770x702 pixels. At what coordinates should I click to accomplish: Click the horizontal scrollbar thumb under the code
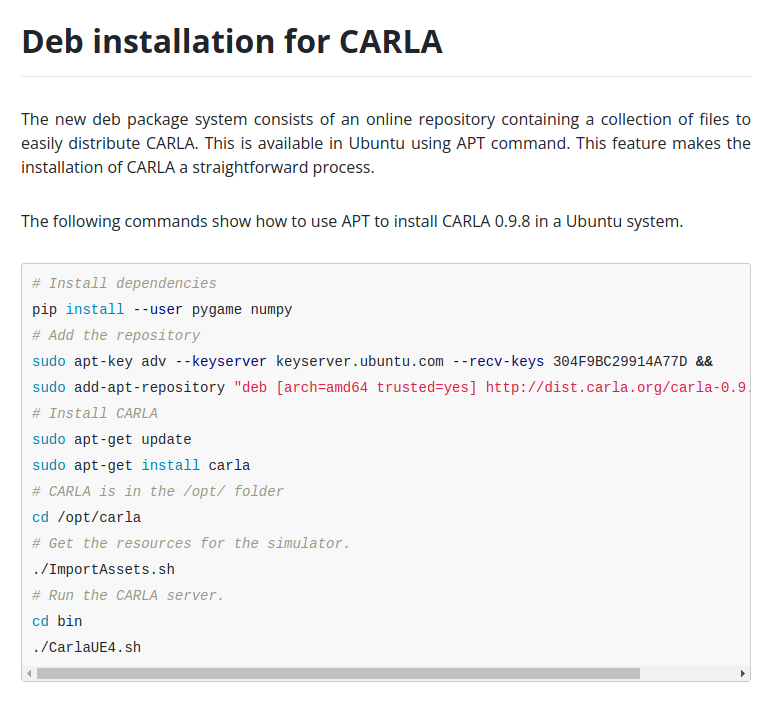point(337,674)
